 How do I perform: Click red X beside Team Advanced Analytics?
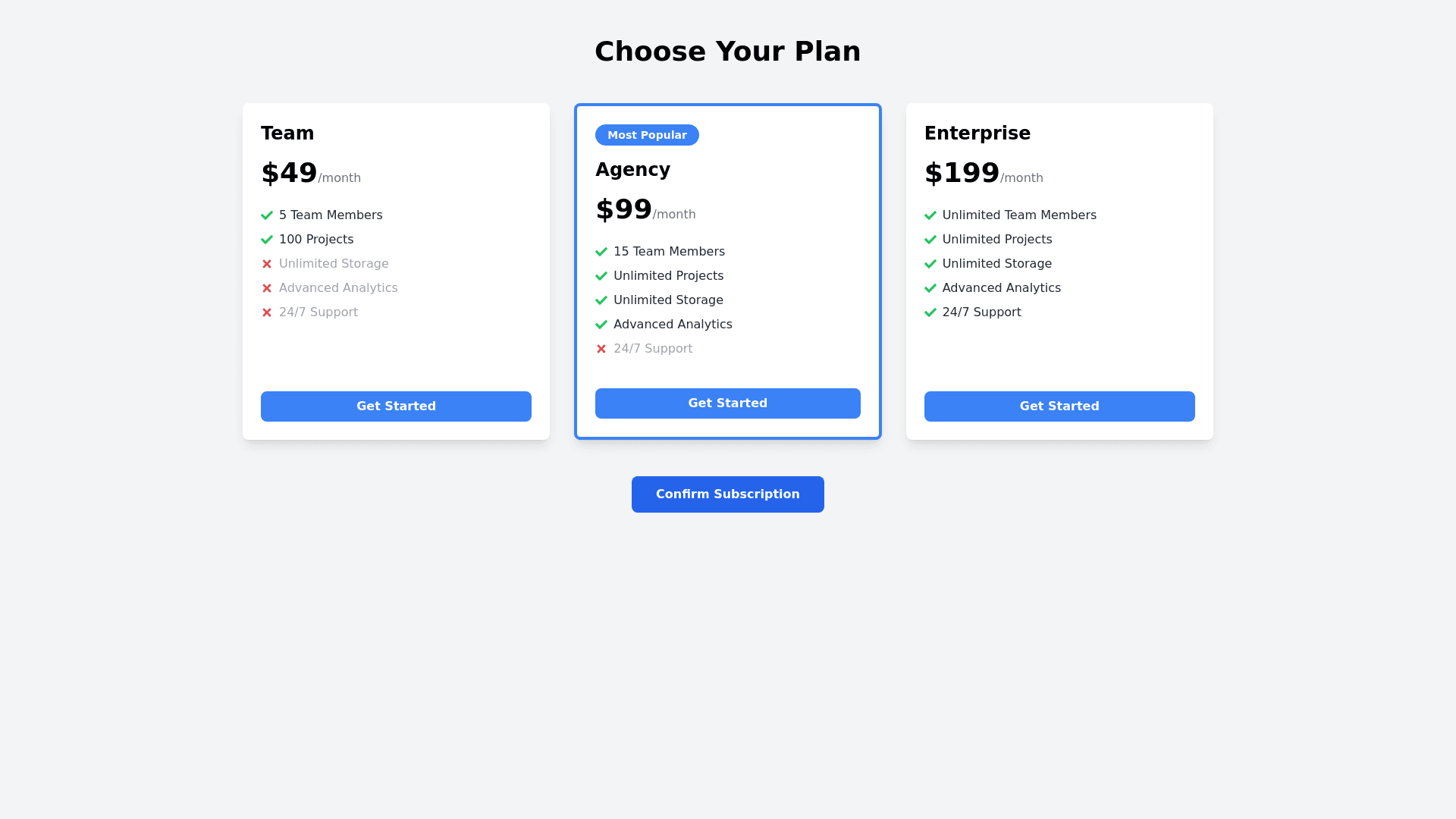pyautogui.click(x=267, y=288)
